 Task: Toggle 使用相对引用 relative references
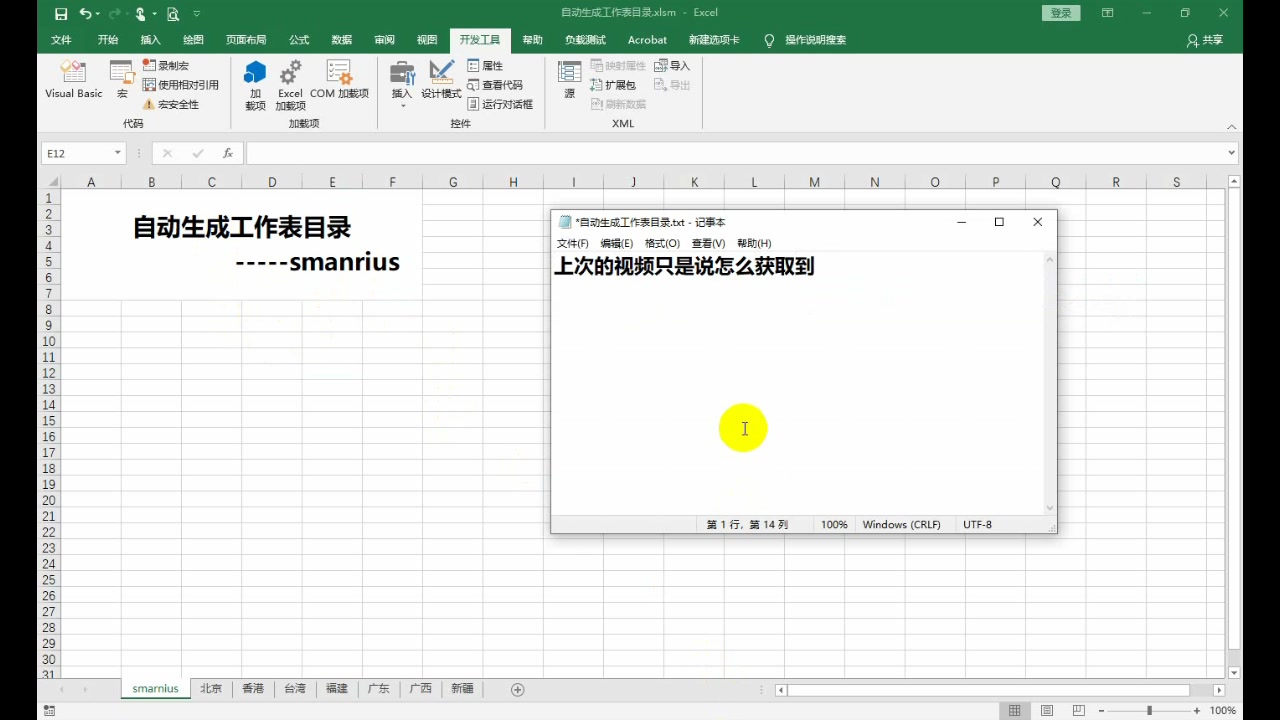coord(181,85)
